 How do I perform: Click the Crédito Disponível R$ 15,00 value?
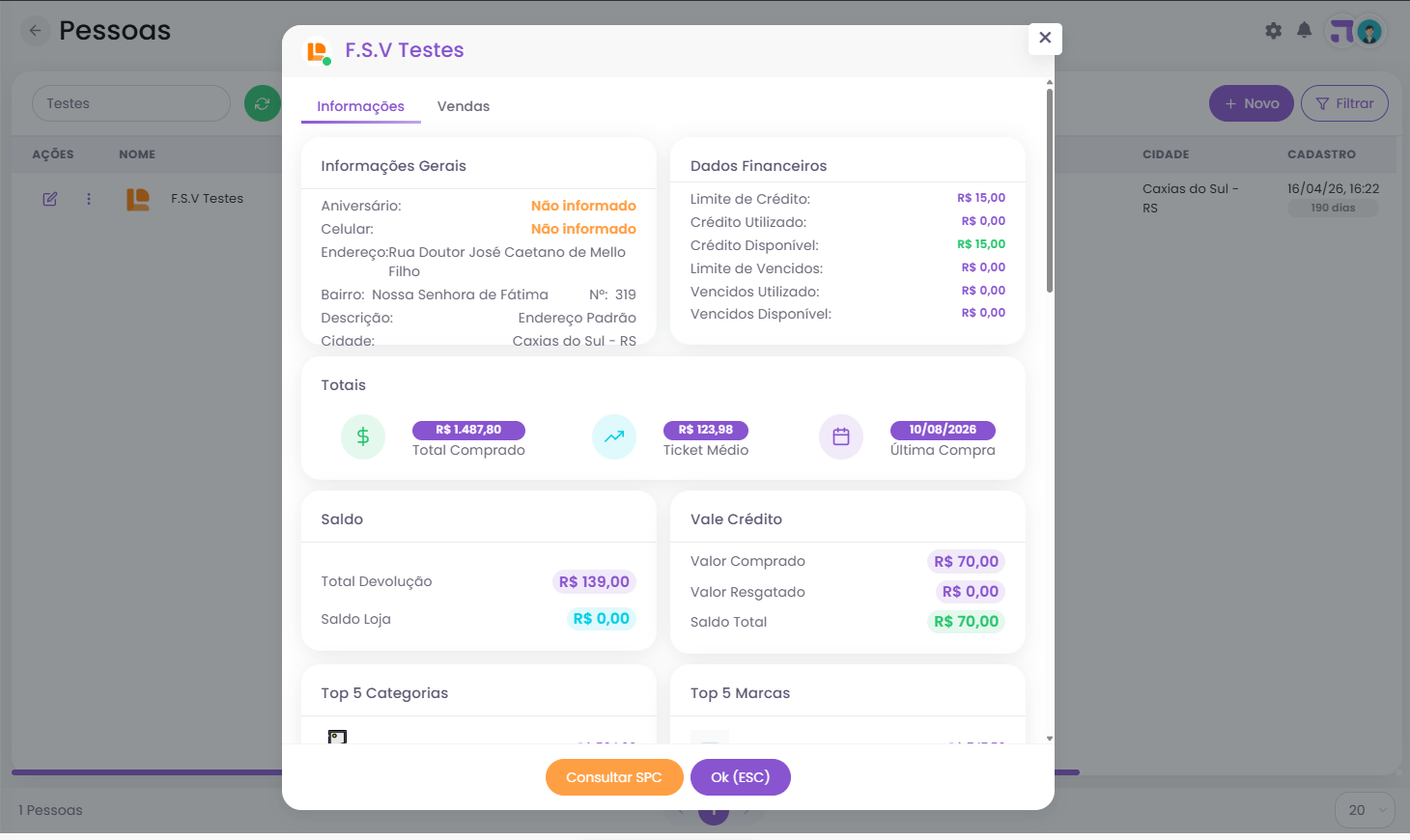[x=981, y=244]
